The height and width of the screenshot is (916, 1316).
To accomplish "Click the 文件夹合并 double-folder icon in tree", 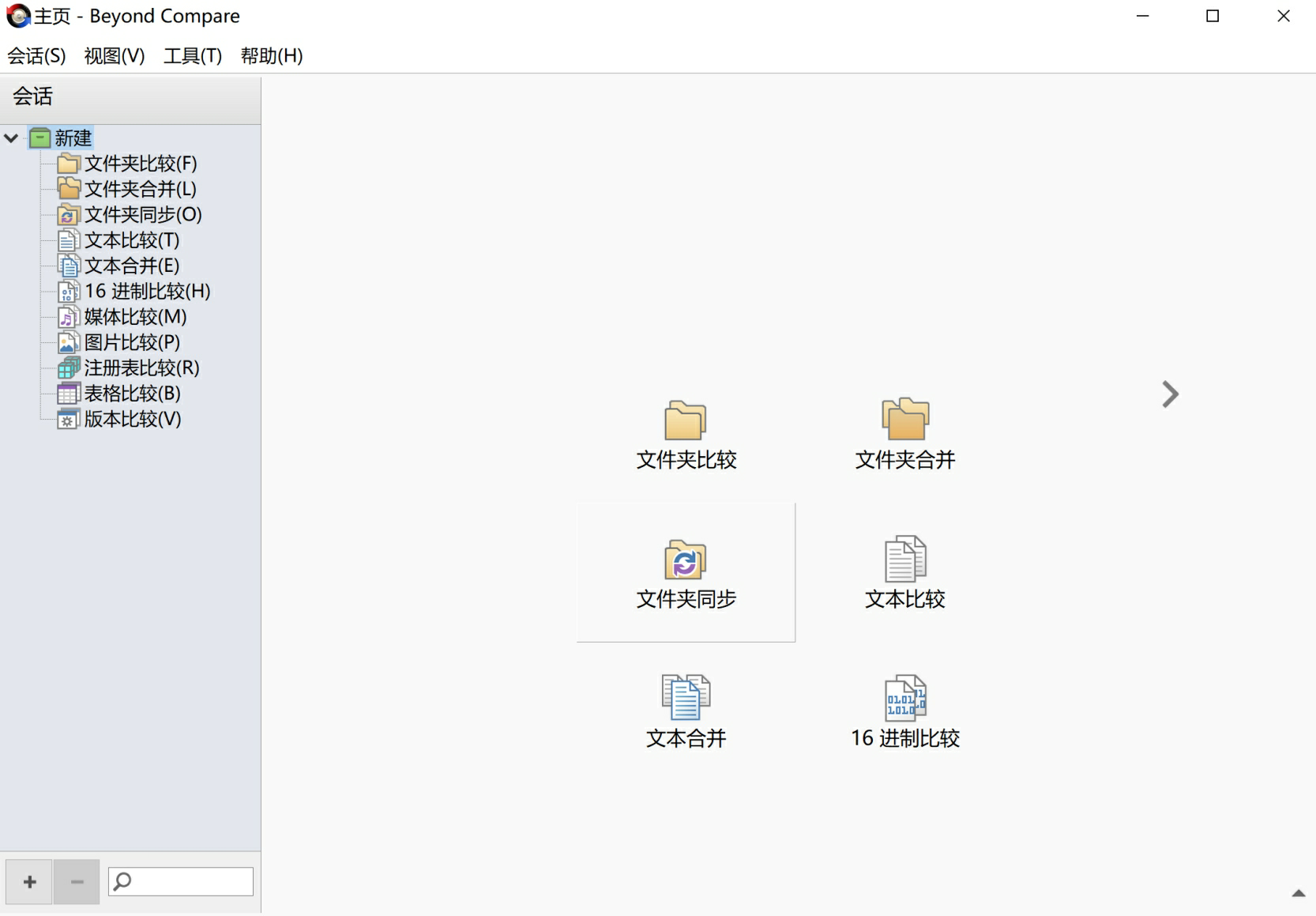I will 69,189.
